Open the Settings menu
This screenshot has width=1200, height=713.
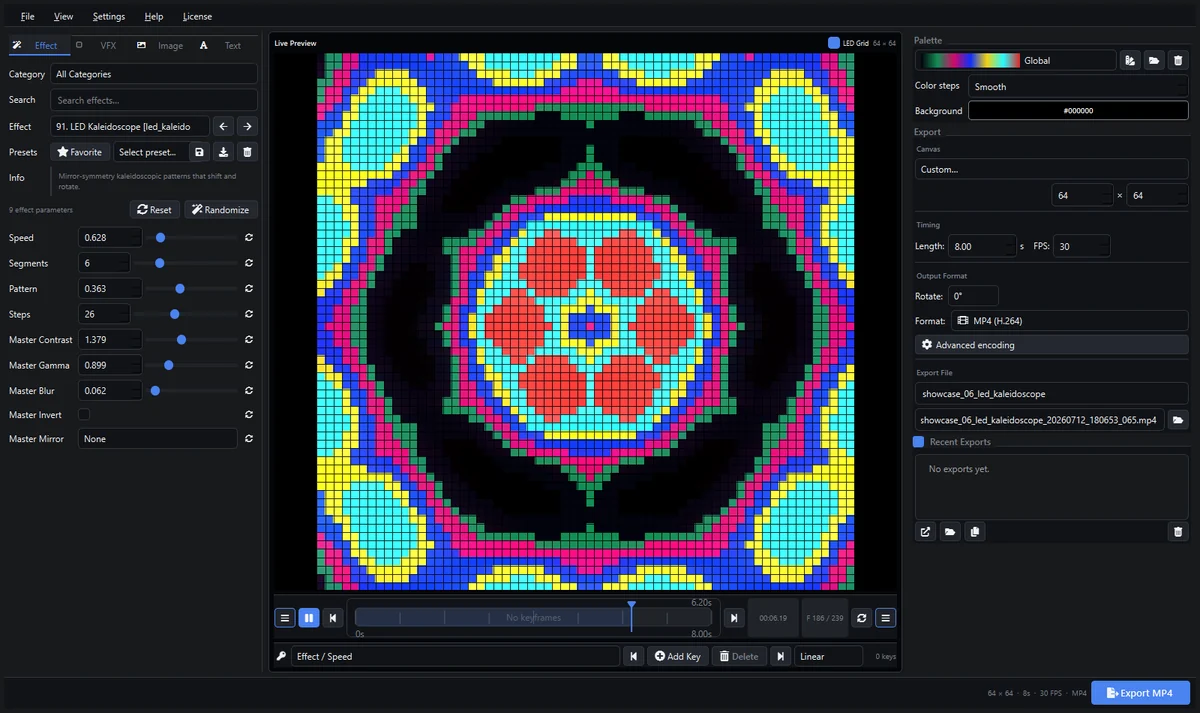tap(109, 16)
